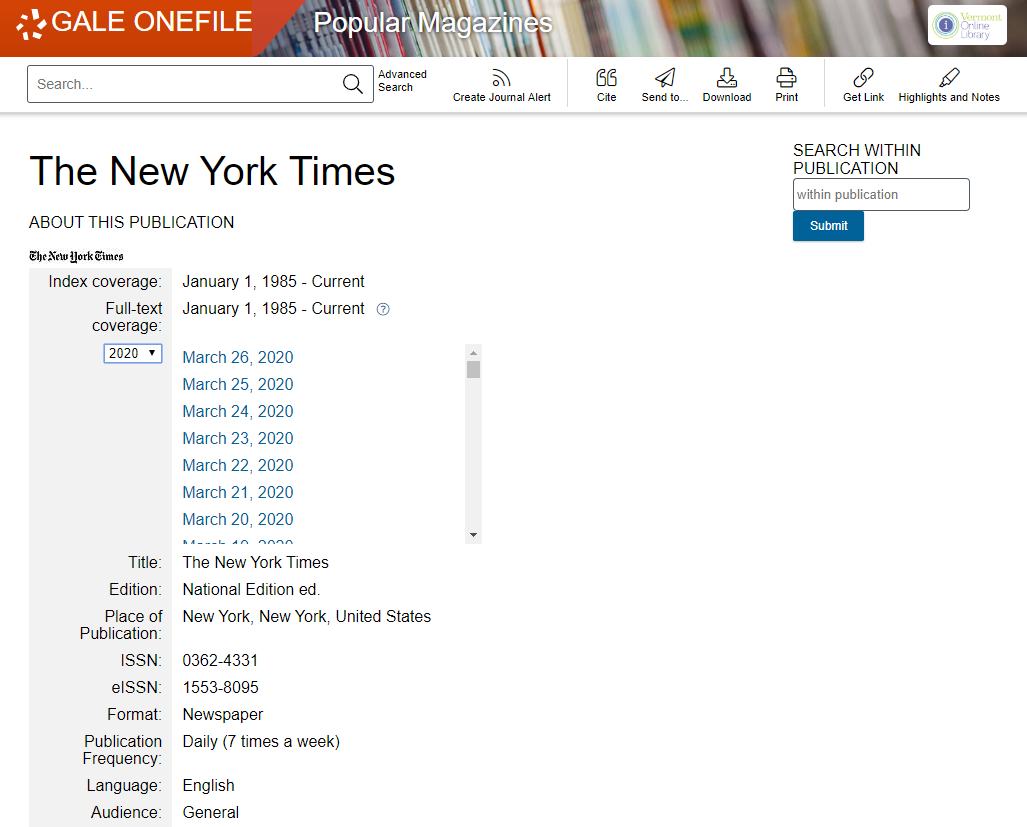This screenshot has width=1027, height=827.
Task: Print this publication page
Action: 787,86
